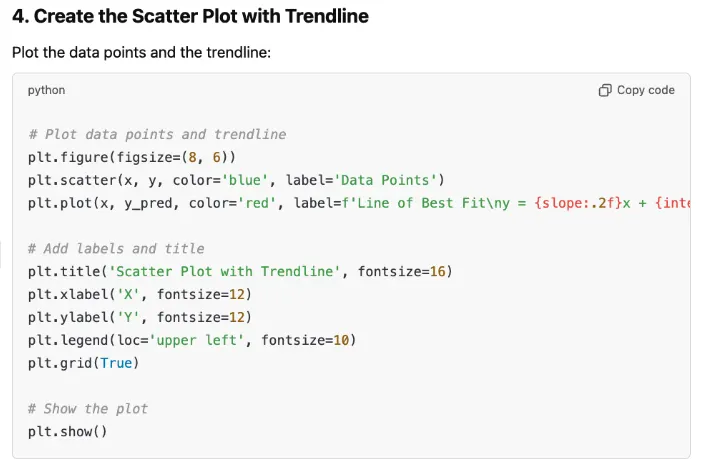Click the plt.scatter code line
This screenshot has width=706, height=473.
[x=235, y=180]
